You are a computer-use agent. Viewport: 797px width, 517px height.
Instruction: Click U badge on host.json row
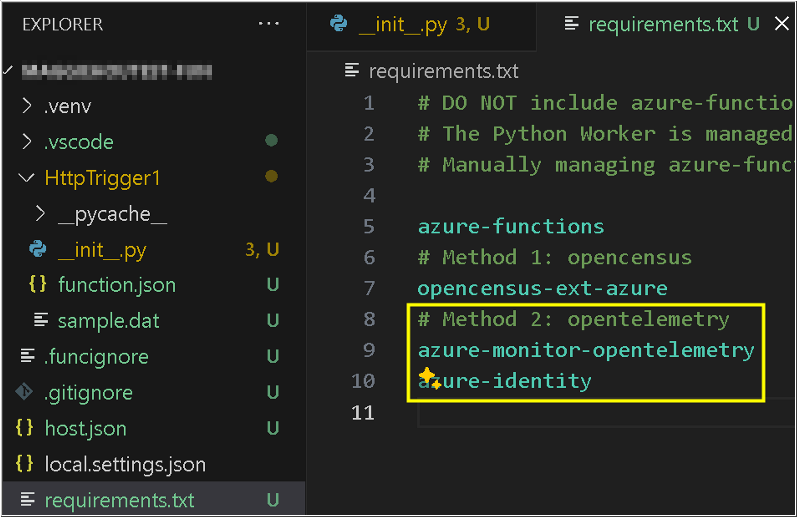pos(273,429)
